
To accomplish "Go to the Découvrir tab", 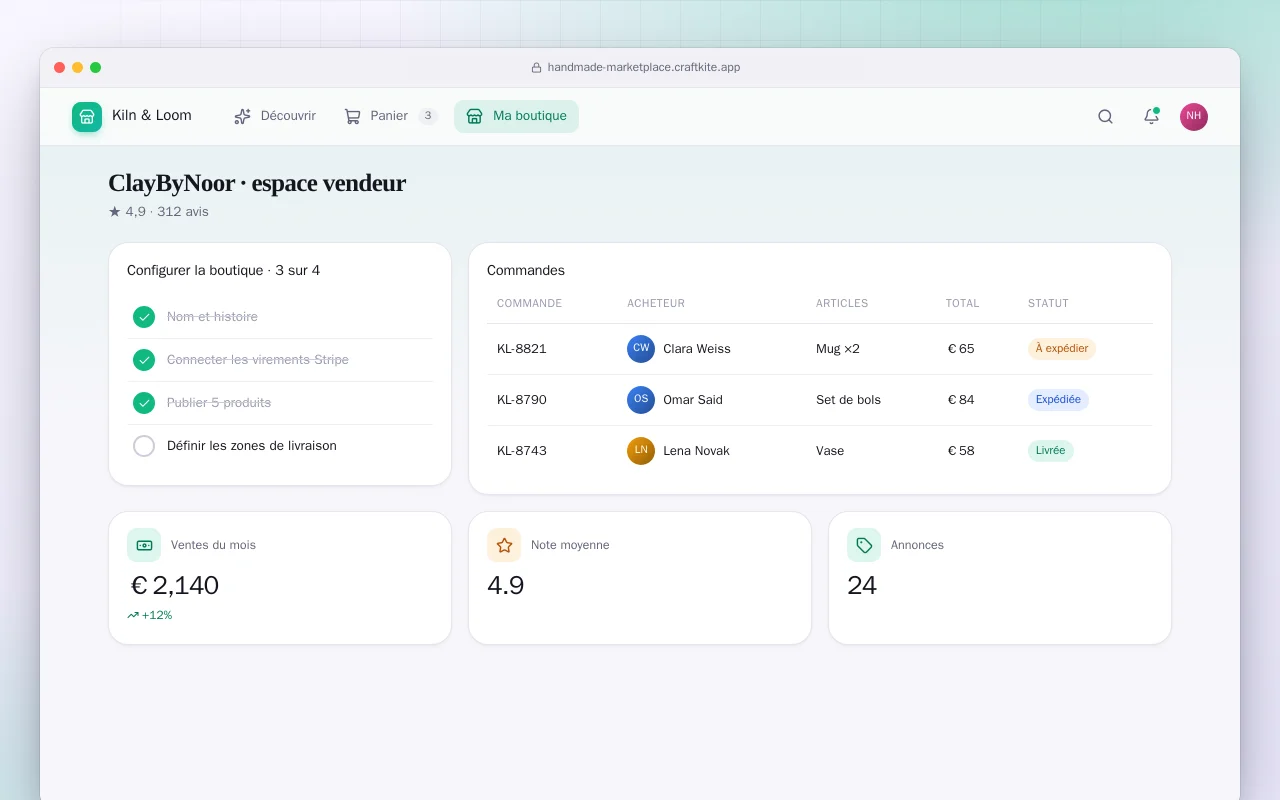I will pos(275,116).
